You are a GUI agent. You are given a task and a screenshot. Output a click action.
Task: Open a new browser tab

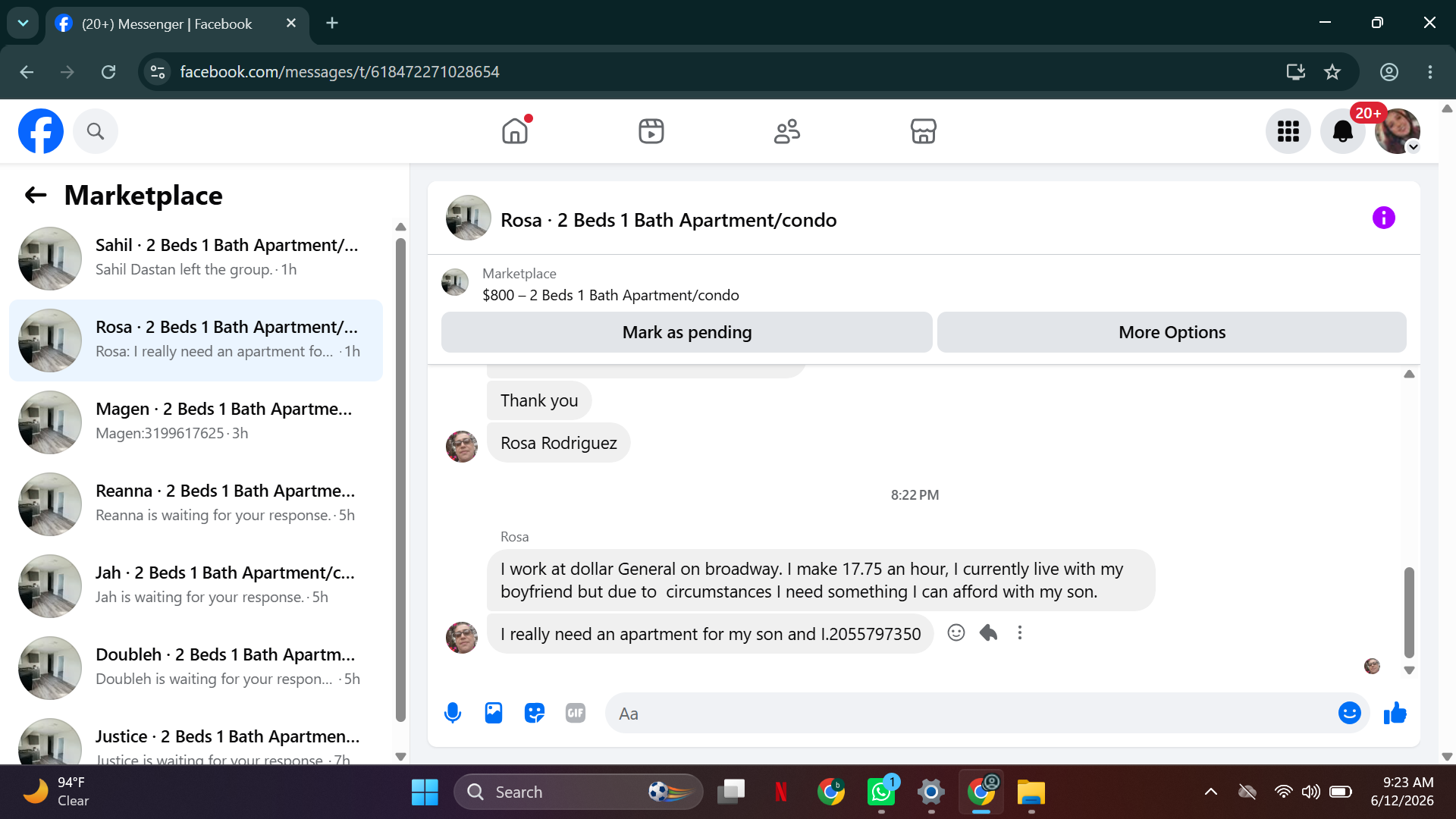coord(332,23)
